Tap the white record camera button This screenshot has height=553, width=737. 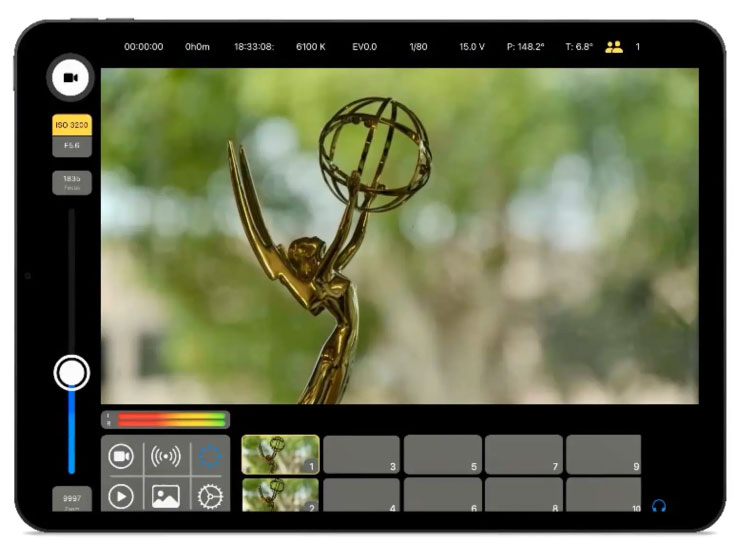point(71,78)
